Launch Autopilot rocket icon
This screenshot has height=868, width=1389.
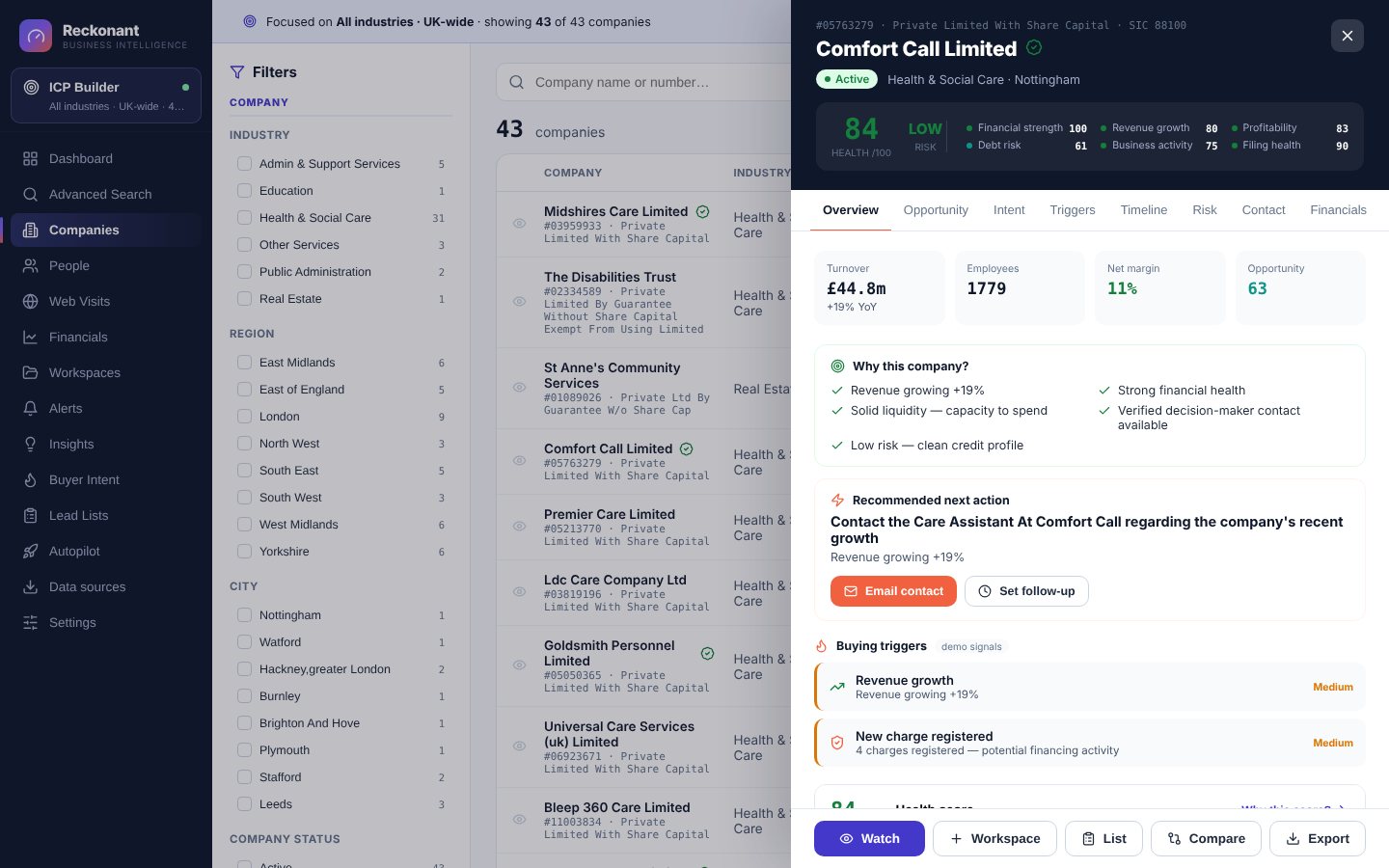[x=30, y=551]
